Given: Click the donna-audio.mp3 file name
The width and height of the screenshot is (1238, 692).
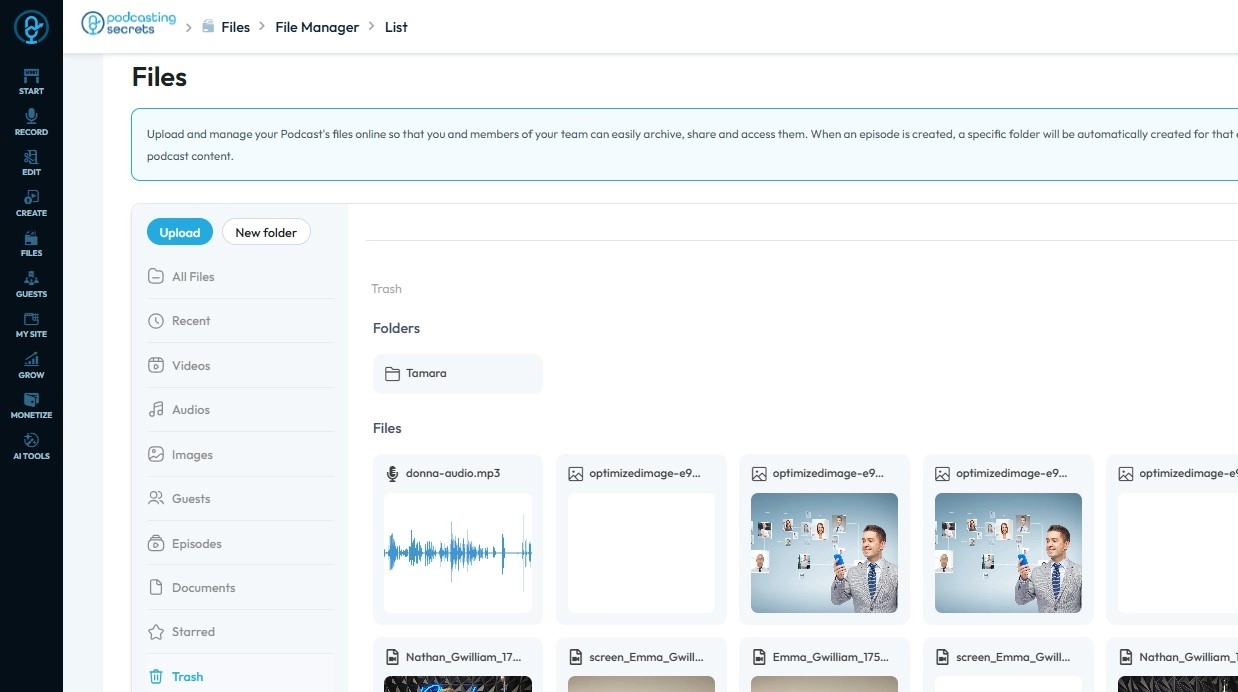Looking at the screenshot, I should tap(453, 473).
